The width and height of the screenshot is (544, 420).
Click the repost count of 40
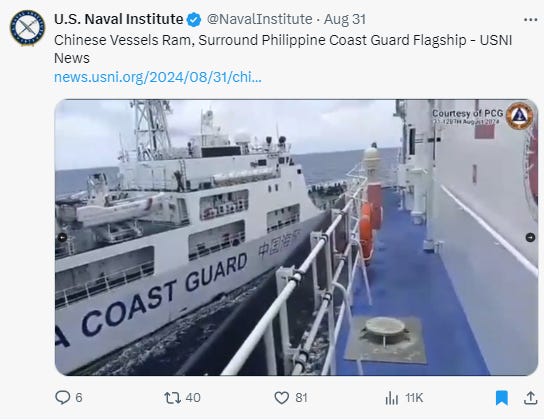[193, 397]
